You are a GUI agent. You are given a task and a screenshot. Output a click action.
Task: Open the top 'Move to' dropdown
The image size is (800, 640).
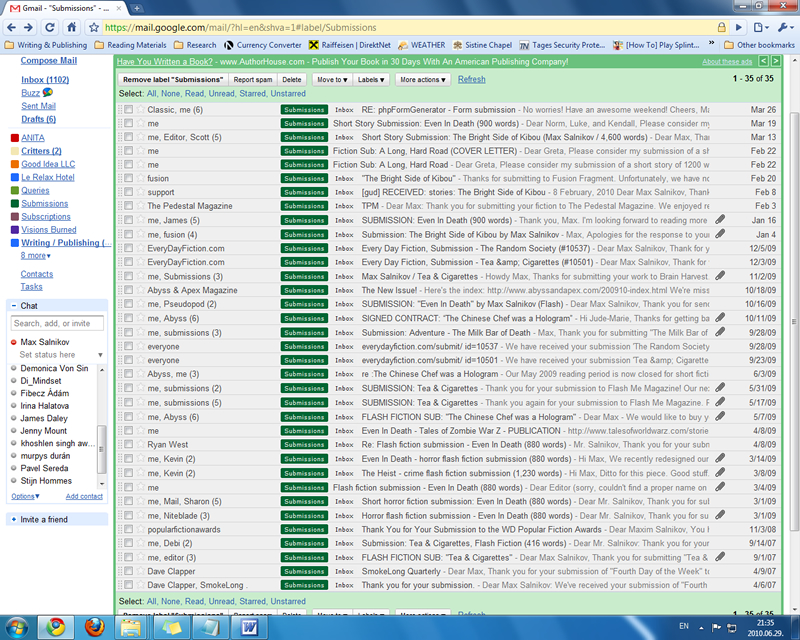tap(329, 79)
